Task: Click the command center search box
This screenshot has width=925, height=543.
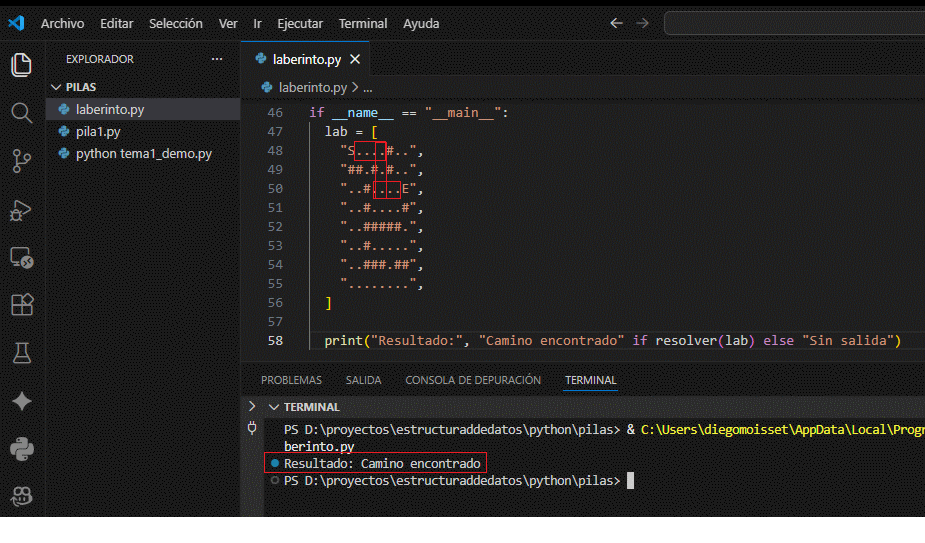Action: point(794,23)
